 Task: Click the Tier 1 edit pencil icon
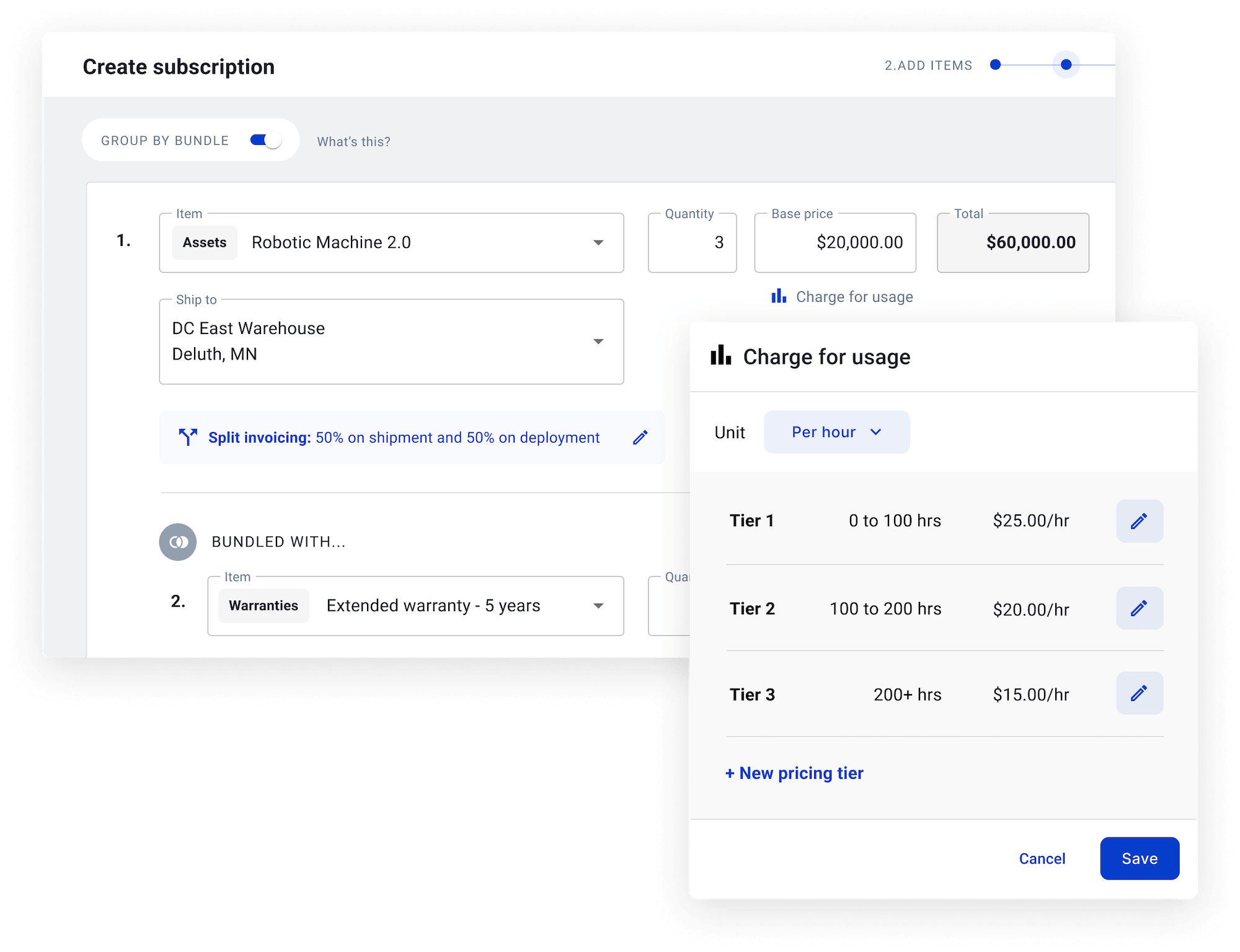click(x=1139, y=521)
